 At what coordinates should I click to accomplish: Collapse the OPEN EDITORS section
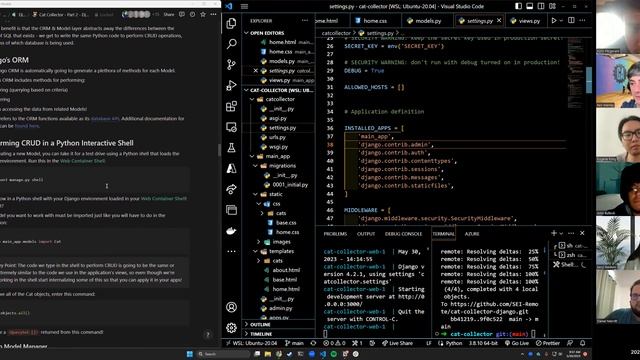click(279, 33)
